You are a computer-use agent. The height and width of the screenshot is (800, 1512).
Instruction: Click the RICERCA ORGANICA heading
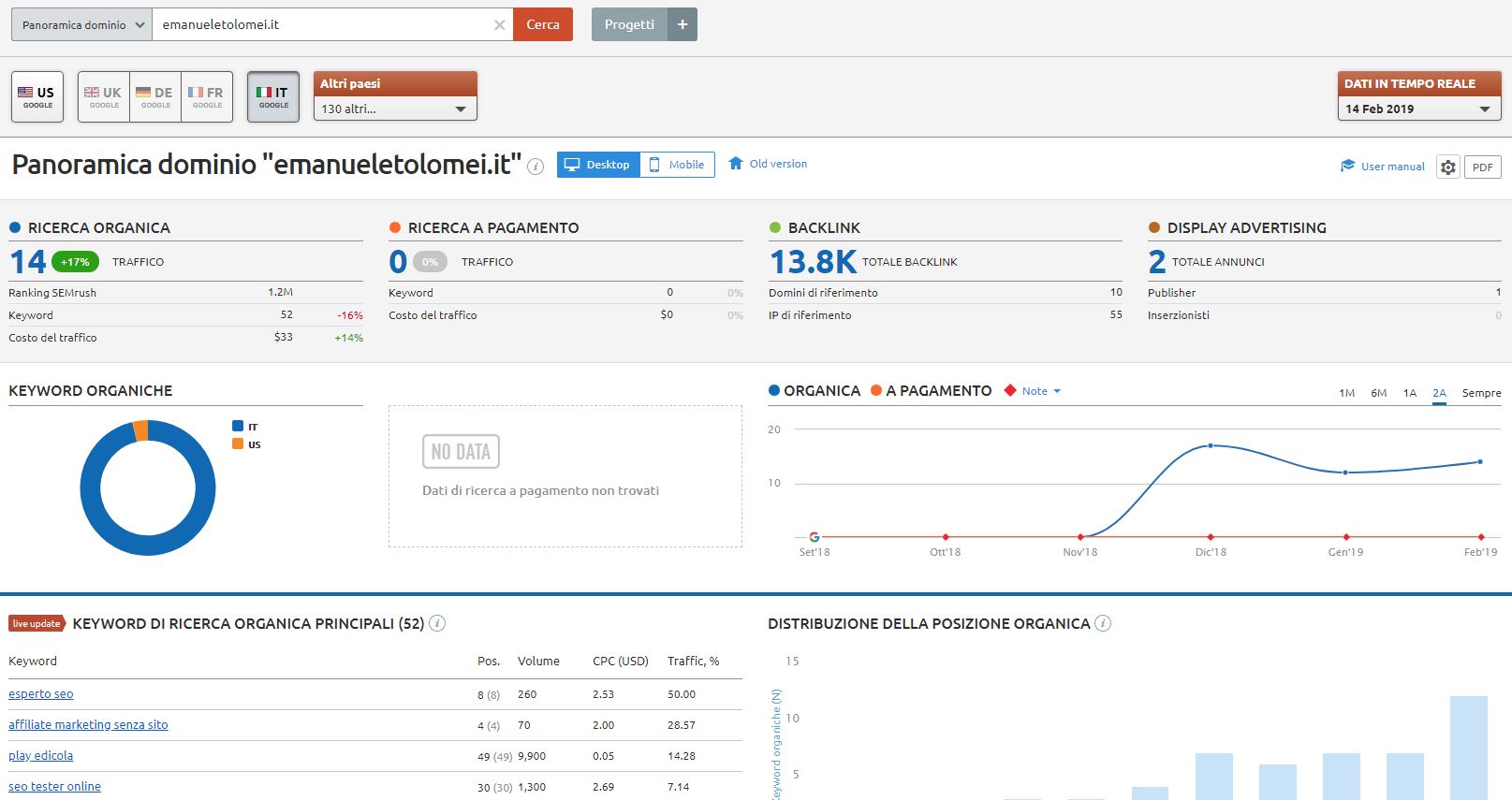click(x=99, y=227)
